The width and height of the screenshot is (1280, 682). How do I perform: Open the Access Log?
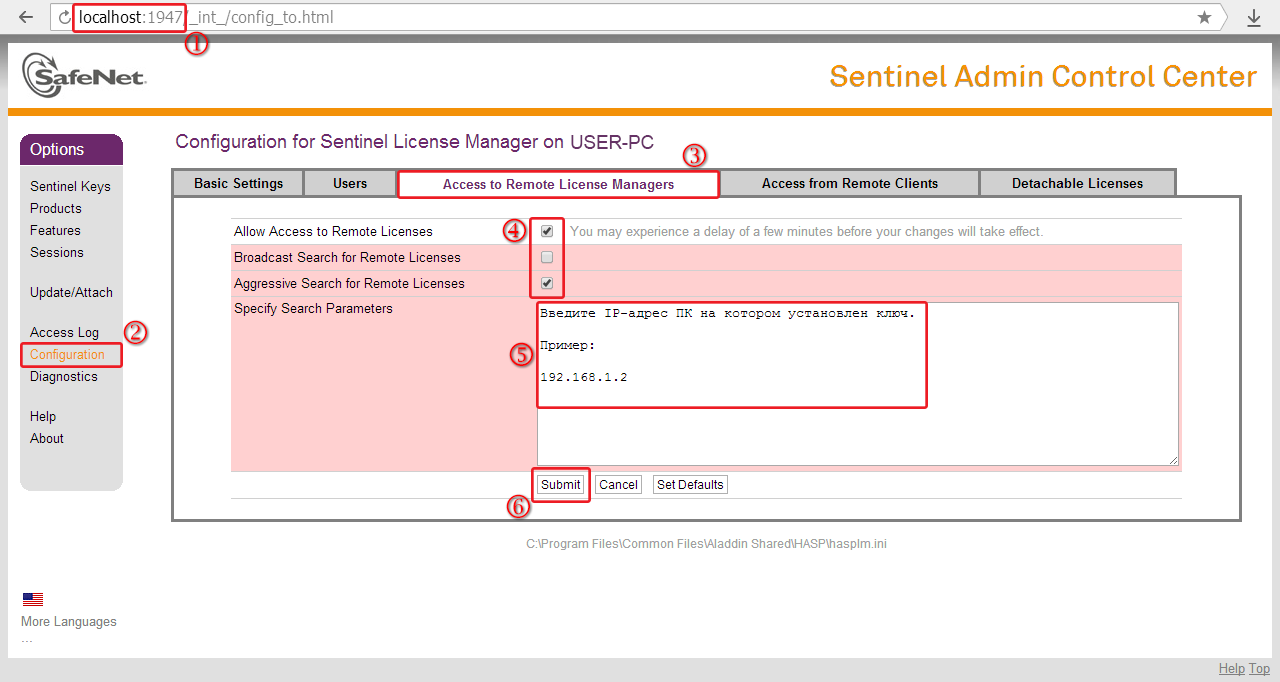coord(64,332)
